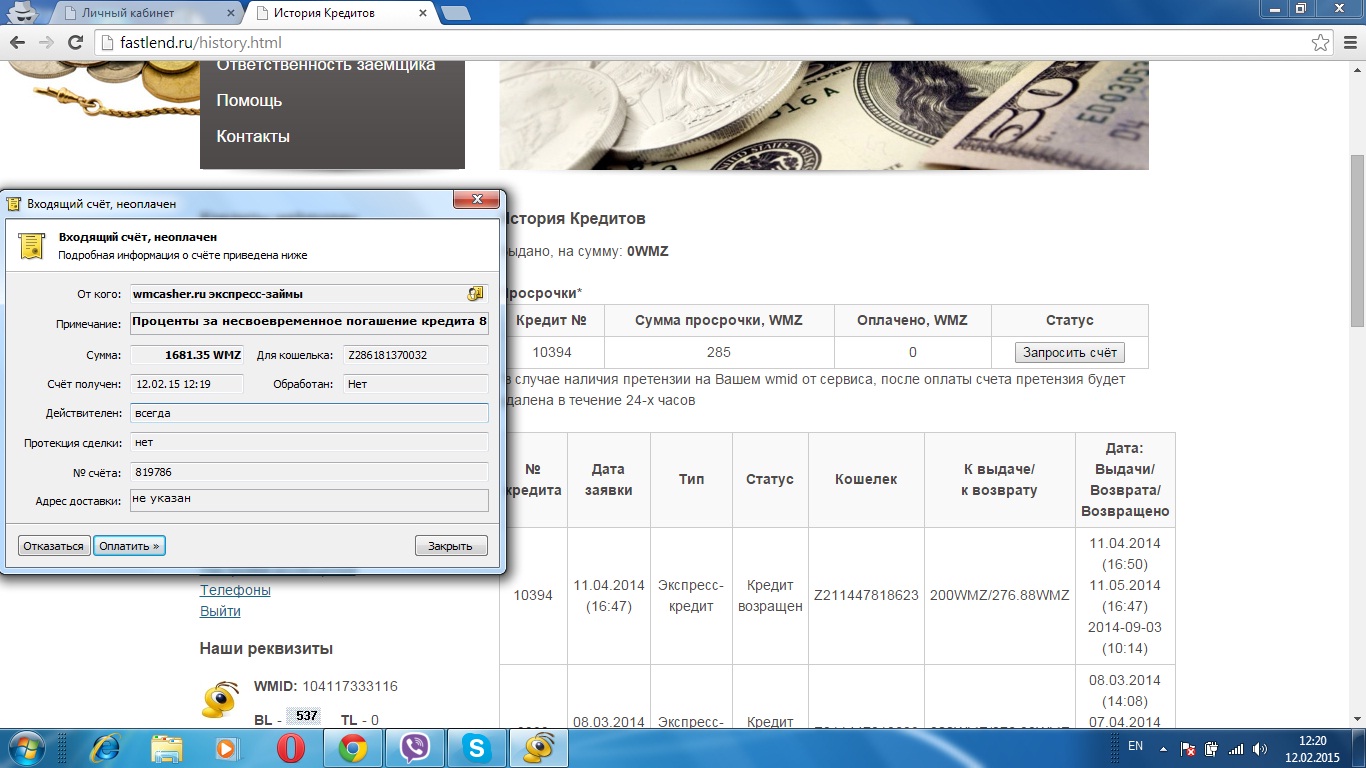Open a new Chrome tab
Image resolution: width=1366 pixels, height=768 pixels.
point(456,13)
